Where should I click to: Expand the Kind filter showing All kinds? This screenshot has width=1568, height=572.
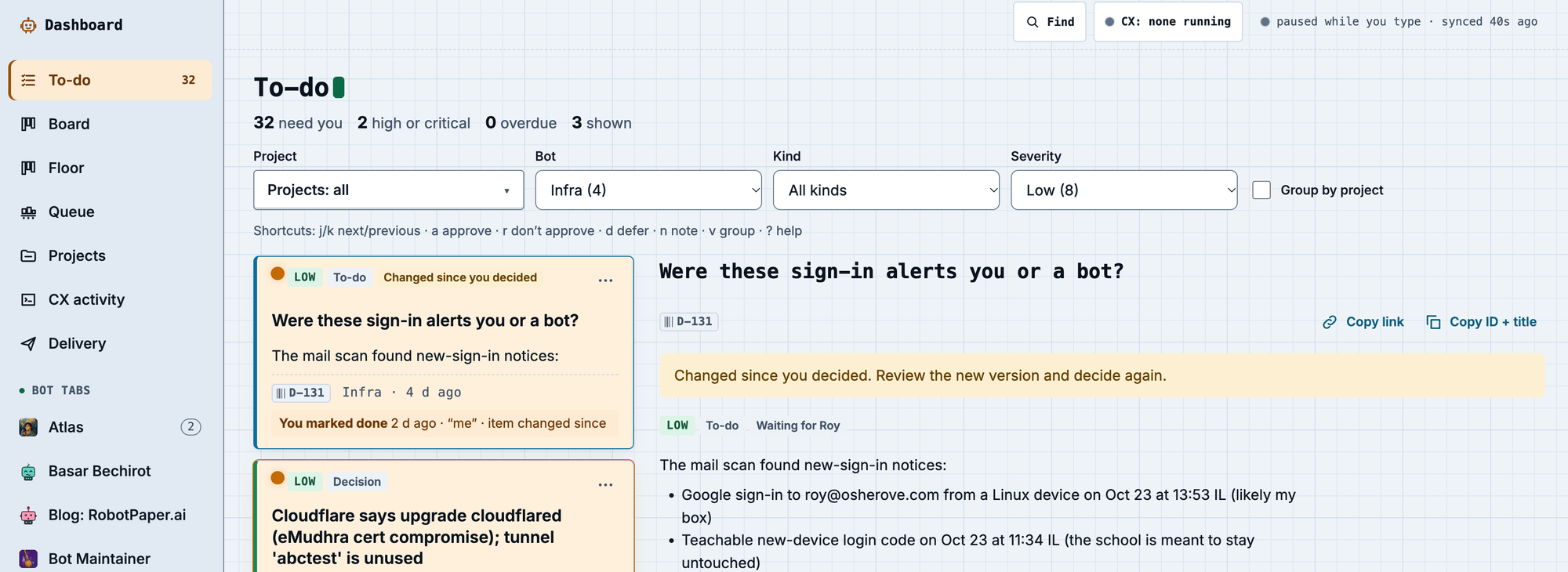pyautogui.click(x=886, y=190)
